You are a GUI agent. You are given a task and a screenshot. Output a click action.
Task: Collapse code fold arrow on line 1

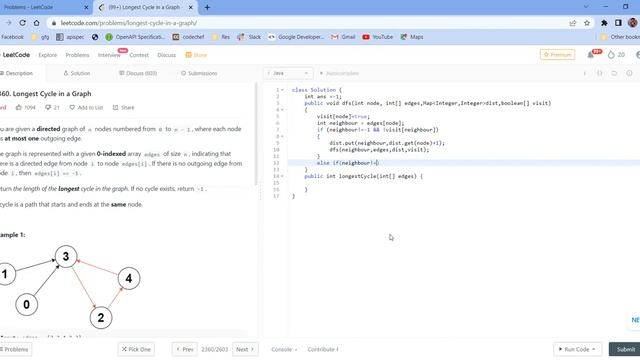(x=282, y=90)
